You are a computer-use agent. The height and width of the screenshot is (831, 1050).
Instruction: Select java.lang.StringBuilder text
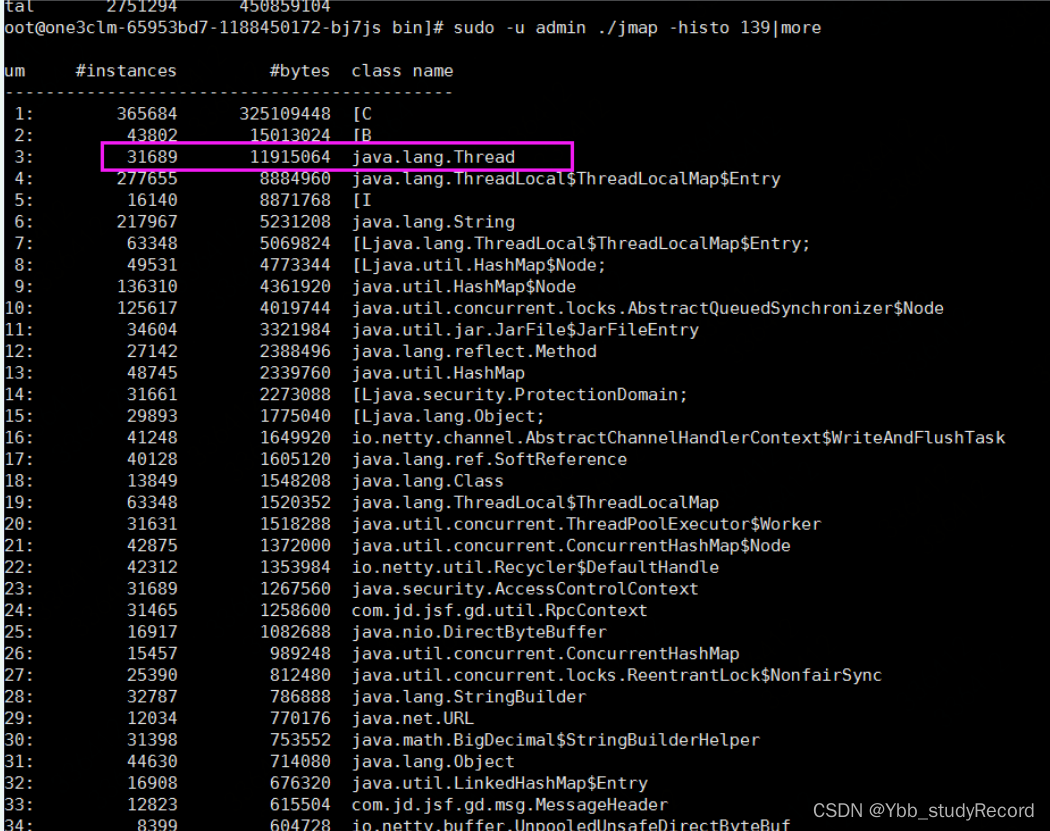[x=469, y=697]
